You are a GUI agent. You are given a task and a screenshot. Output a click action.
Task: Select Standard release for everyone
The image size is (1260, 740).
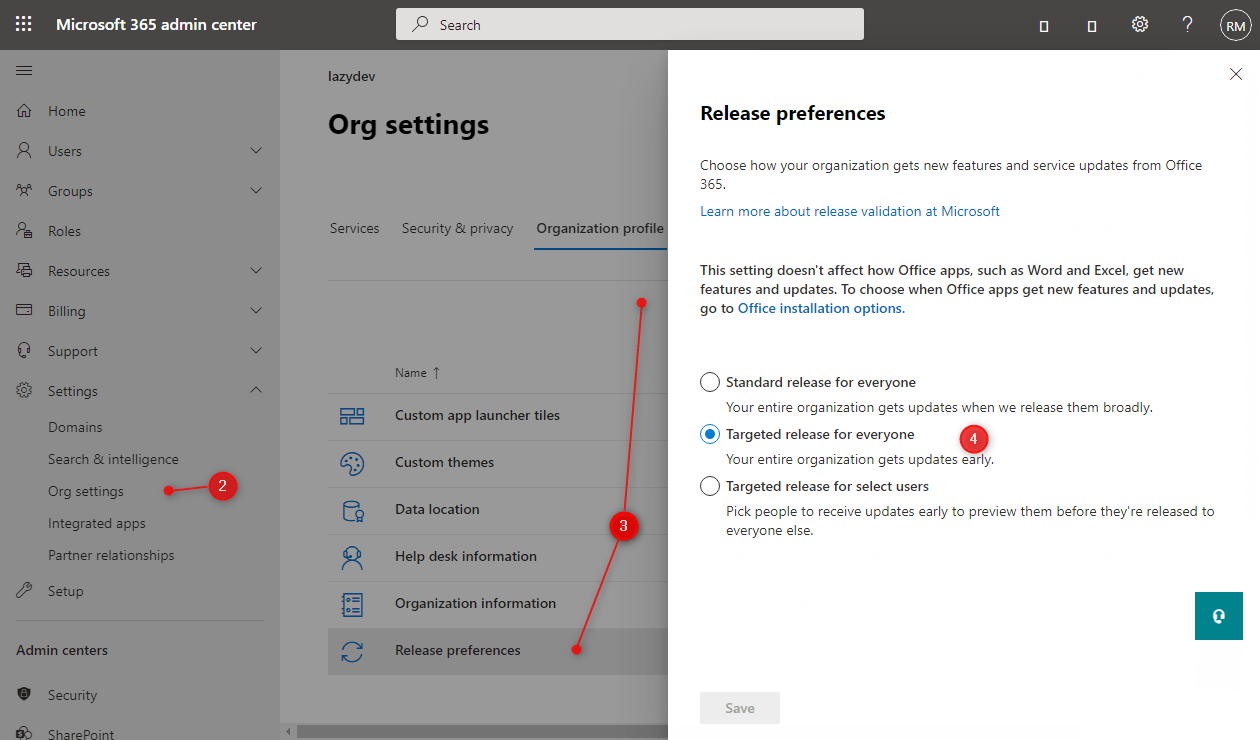tap(710, 382)
